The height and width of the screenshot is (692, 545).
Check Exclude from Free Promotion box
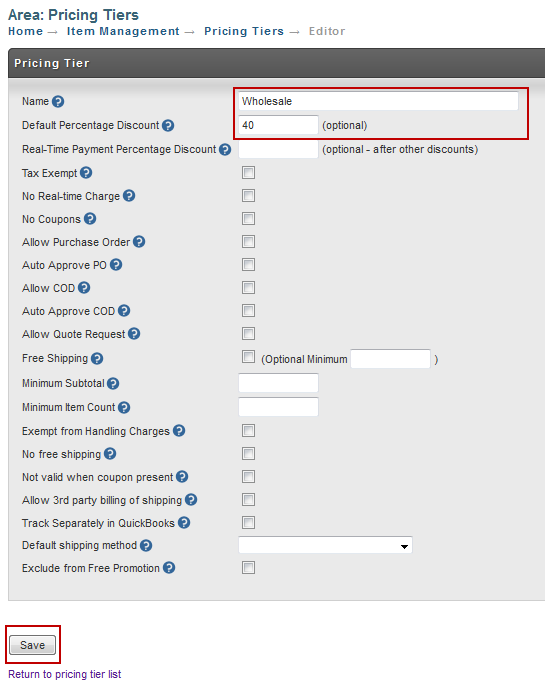(248, 568)
